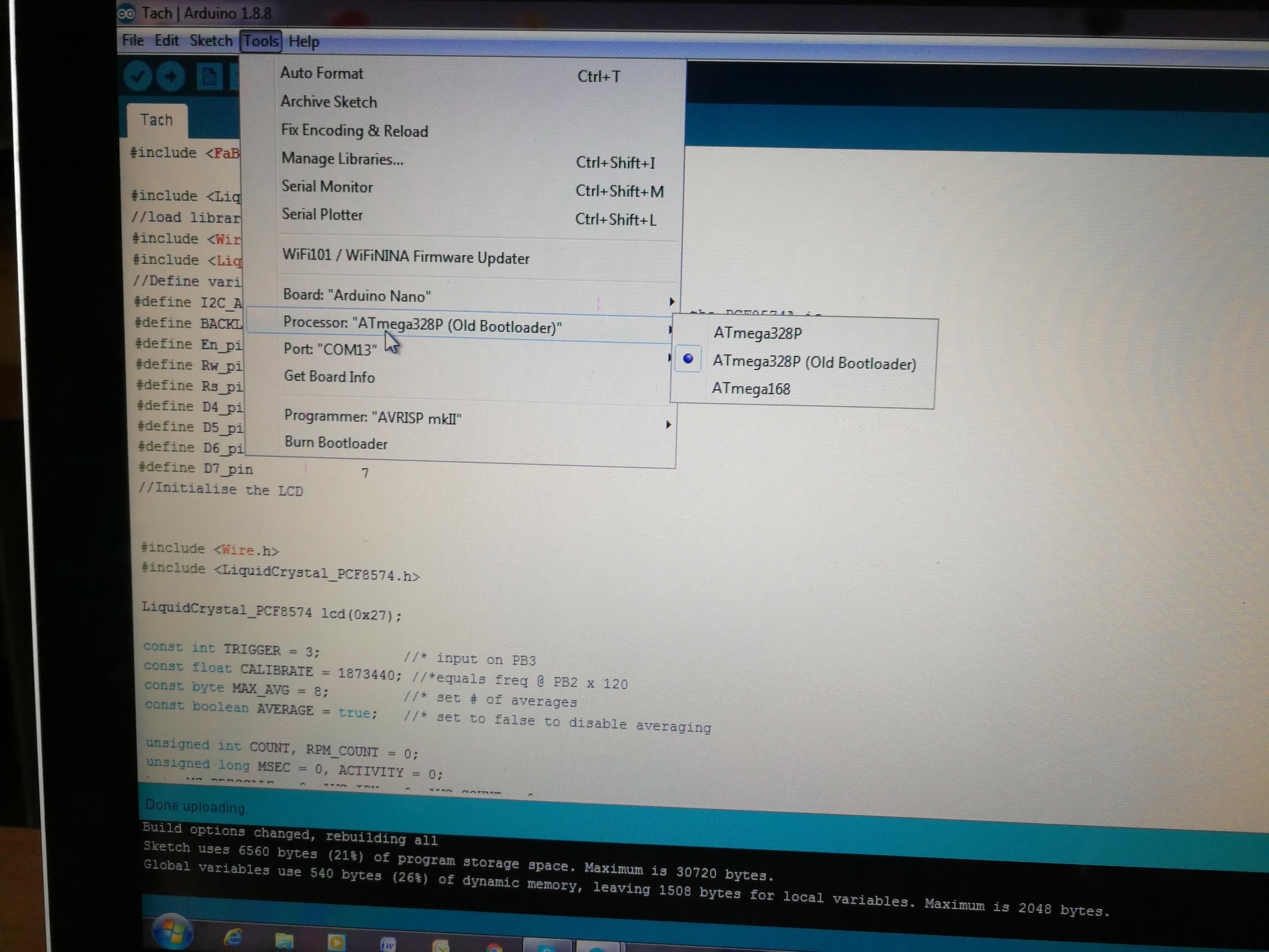Image resolution: width=1269 pixels, height=952 pixels.
Task: Click '#include <LiquidCrystal_PCF8574.h>' line
Action: coord(281,572)
